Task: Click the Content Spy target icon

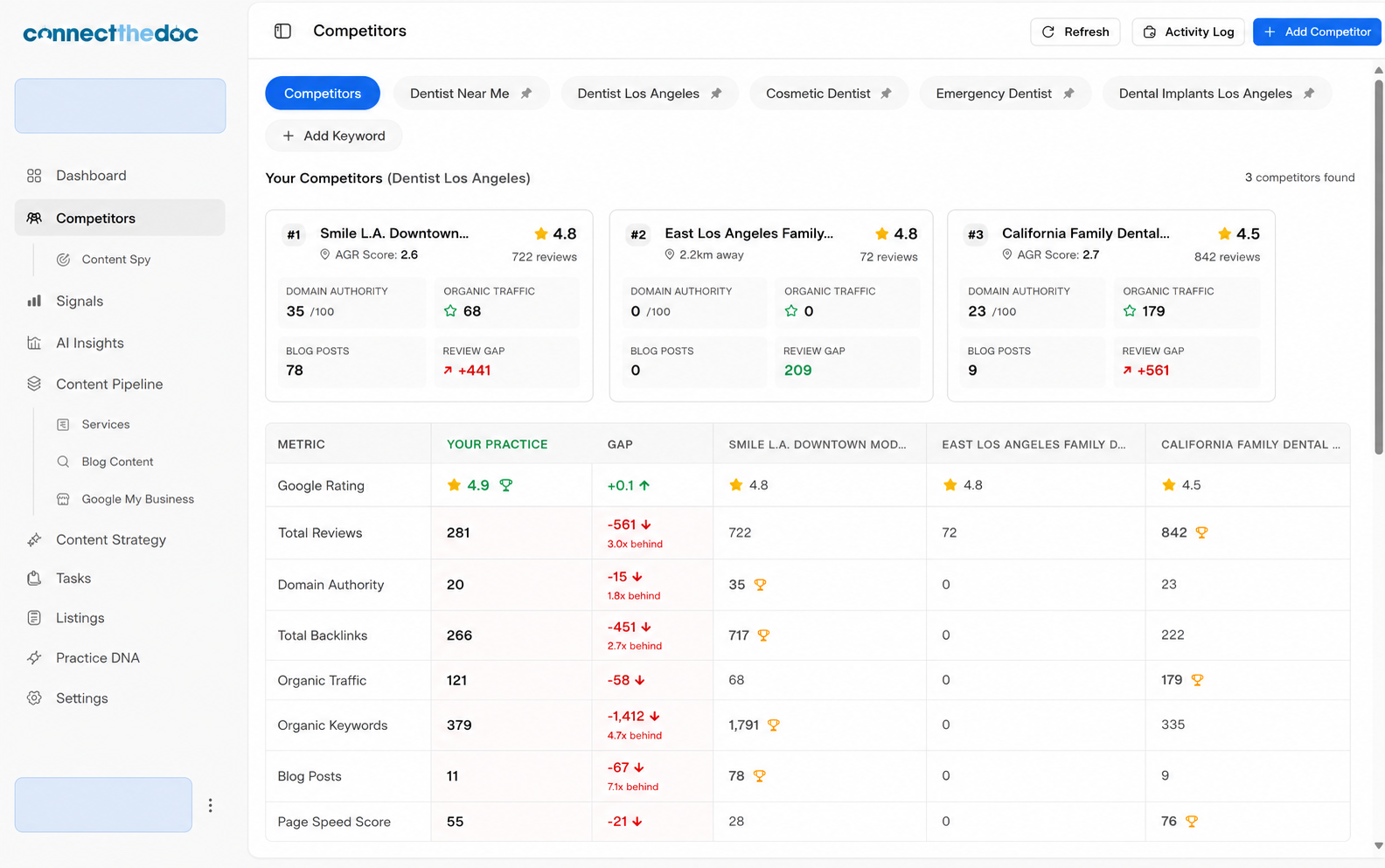Action: 63,260
